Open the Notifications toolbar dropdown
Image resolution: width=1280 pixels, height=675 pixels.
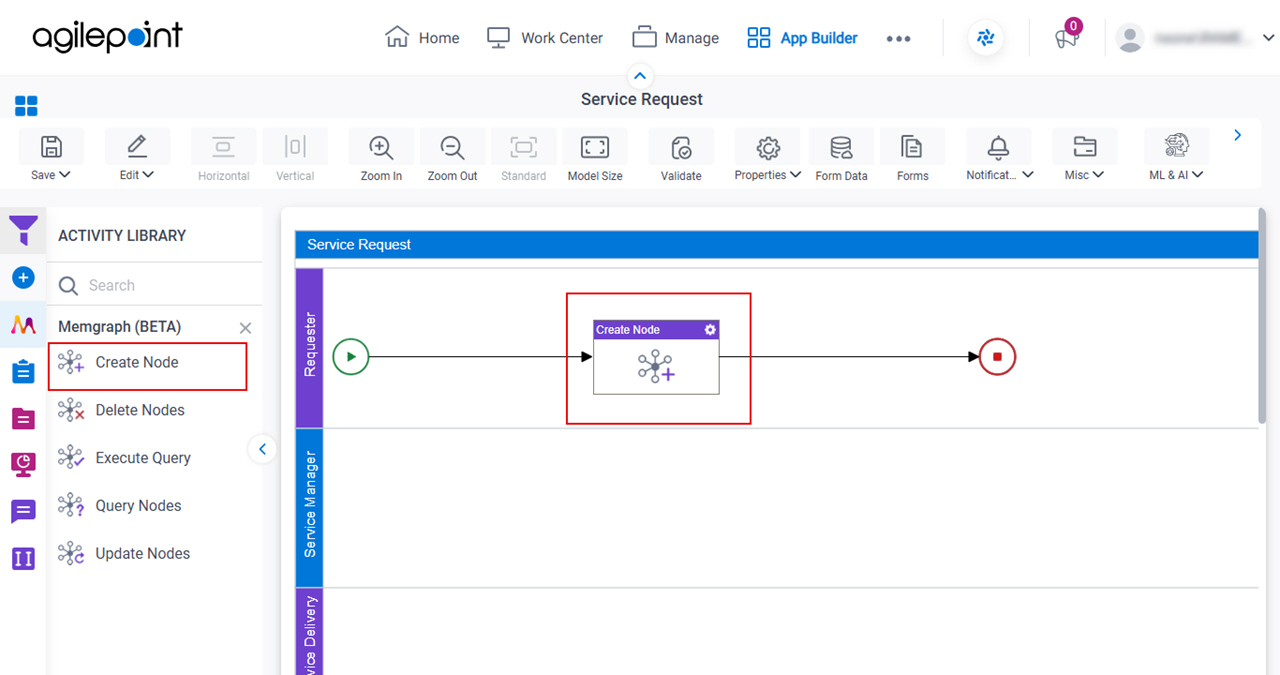click(999, 157)
